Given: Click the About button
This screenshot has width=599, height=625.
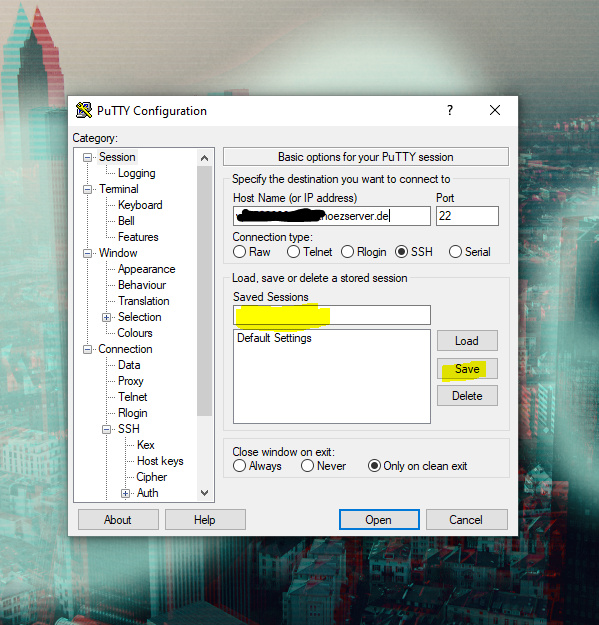Looking at the screenshot, I should click(x=118, y=520).
